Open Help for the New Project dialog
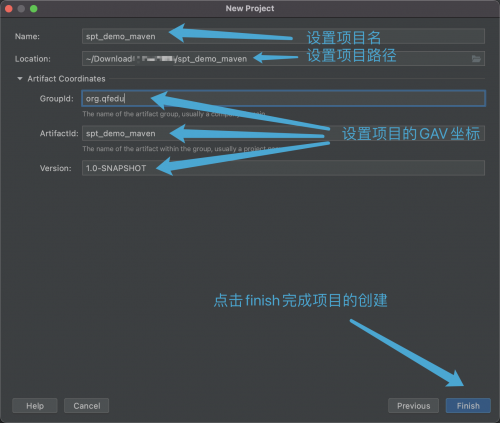Screen dimensions: 500x423 [35, 406]
